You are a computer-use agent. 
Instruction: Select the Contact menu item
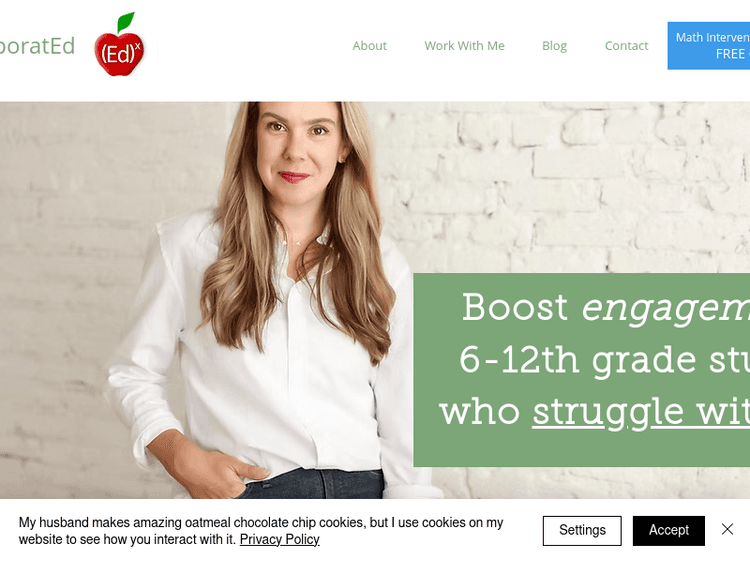point(626,46)
